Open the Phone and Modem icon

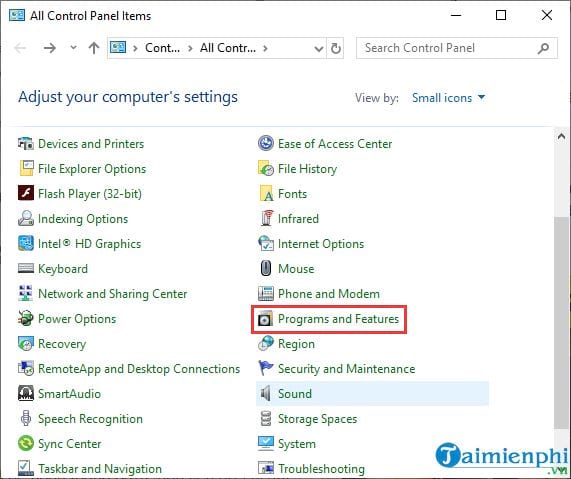tap(266, 293)
